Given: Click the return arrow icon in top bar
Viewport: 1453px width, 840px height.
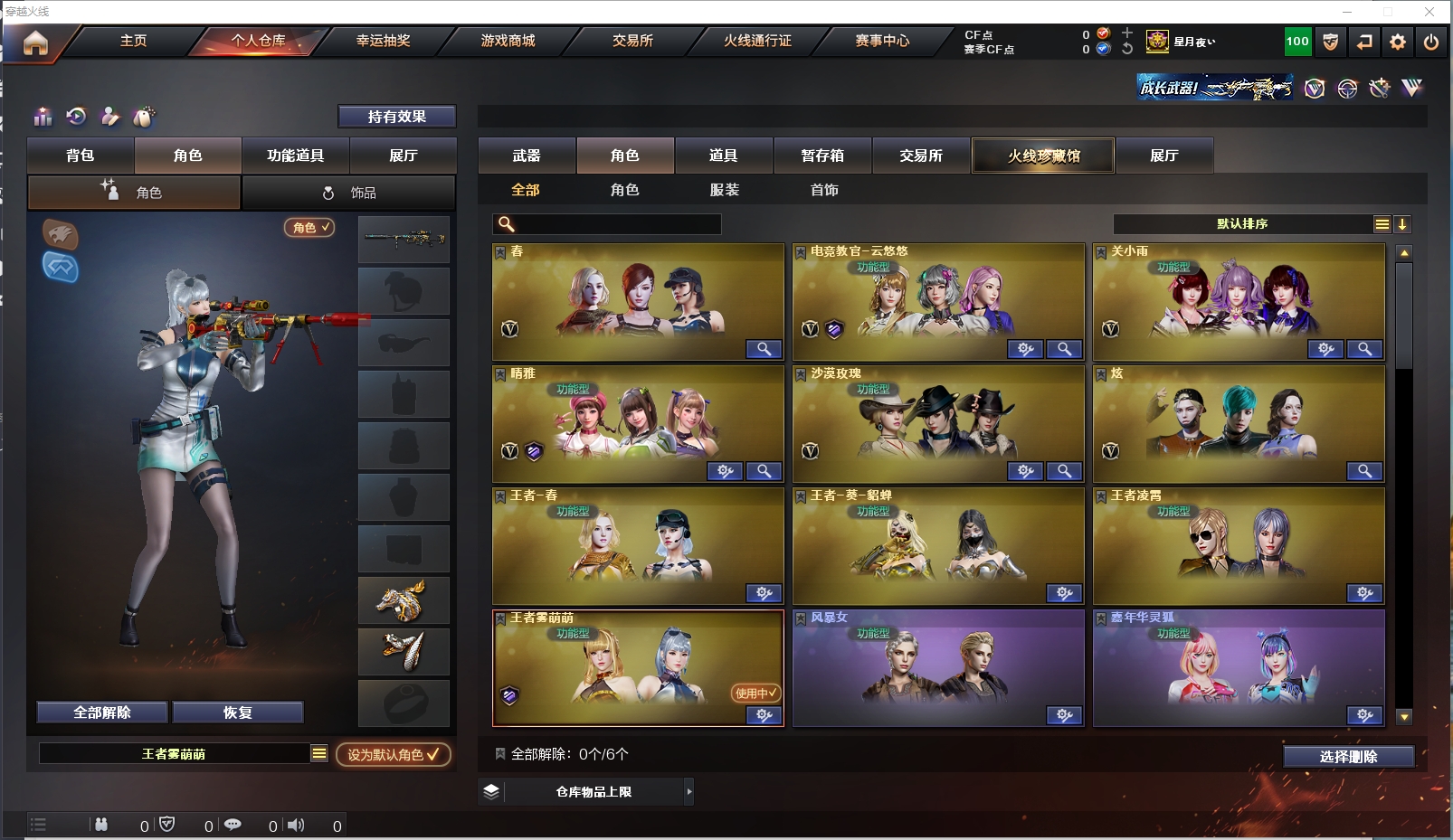Looking at the screenshot, I should (x=1364, y=42).
